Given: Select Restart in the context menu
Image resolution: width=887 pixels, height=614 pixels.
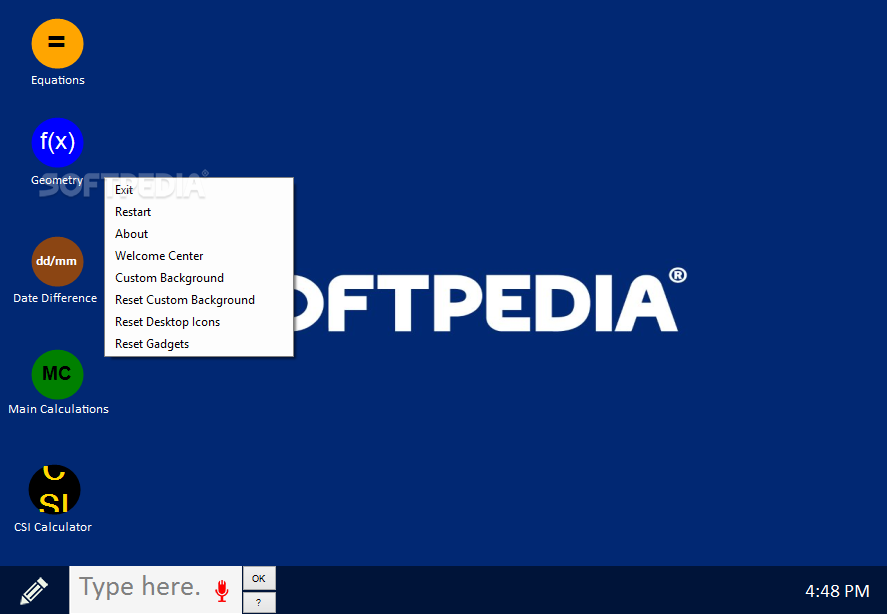Looking at the screenshot, I should pos(199,212).
